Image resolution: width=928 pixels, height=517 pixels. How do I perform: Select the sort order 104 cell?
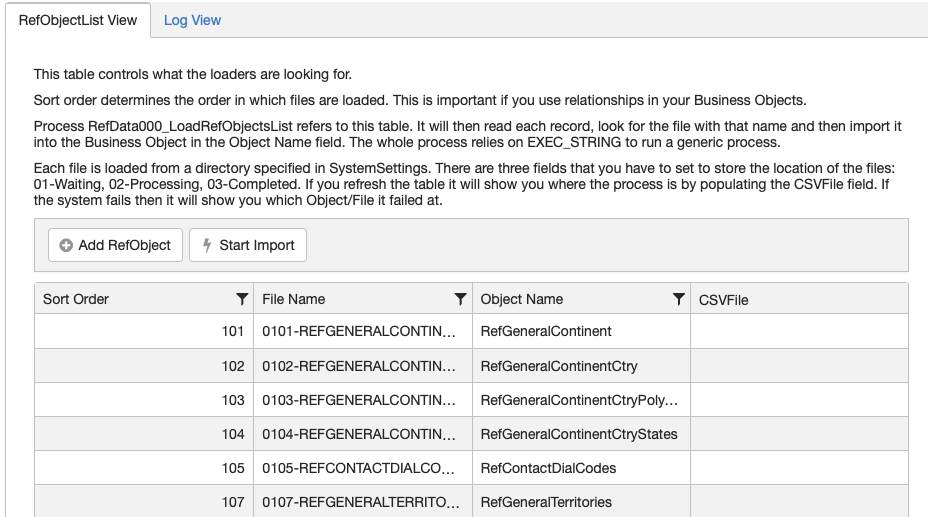point(144,434)
